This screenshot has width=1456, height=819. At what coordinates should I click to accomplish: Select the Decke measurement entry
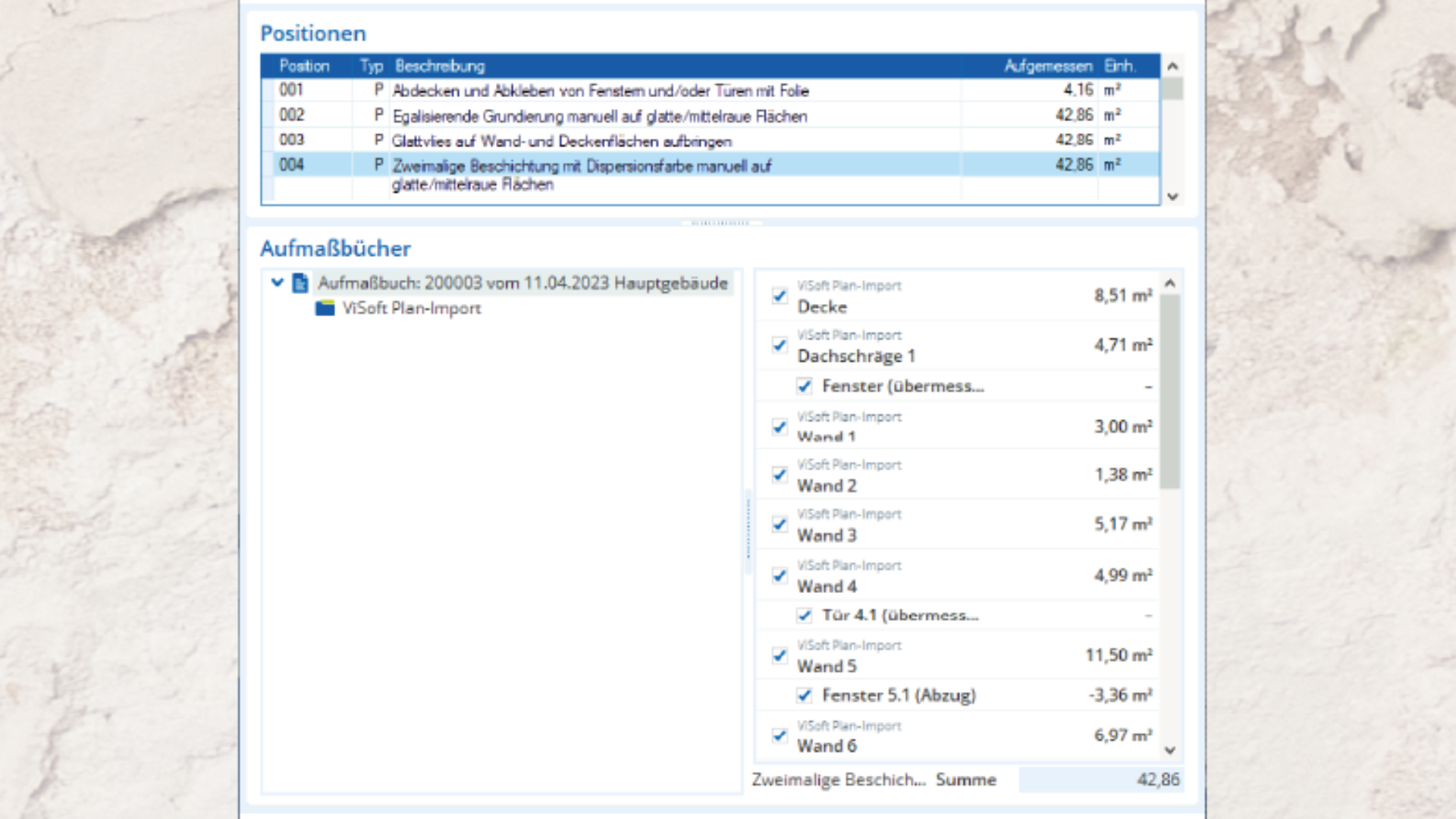[x=957, y=297]
